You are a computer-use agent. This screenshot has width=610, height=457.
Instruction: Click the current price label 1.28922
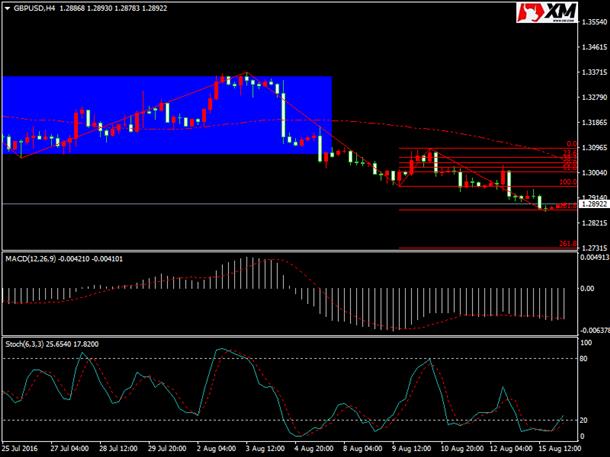[x=594, y=204]
